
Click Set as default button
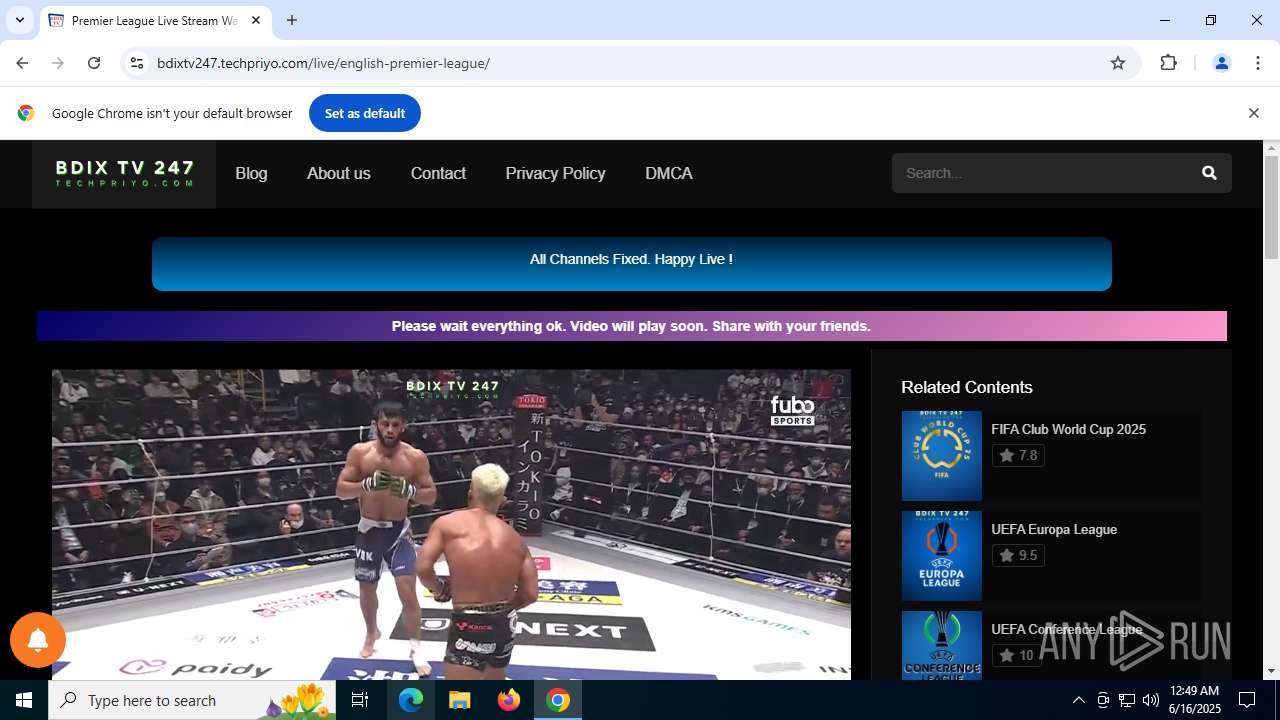365,113
